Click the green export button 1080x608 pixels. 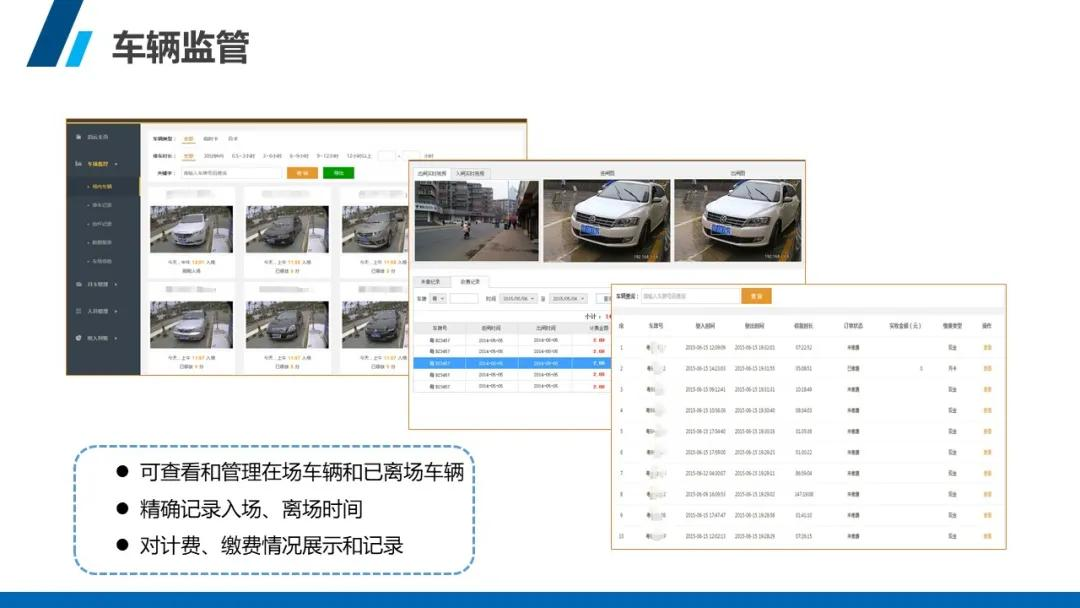[x=338, y=173]
